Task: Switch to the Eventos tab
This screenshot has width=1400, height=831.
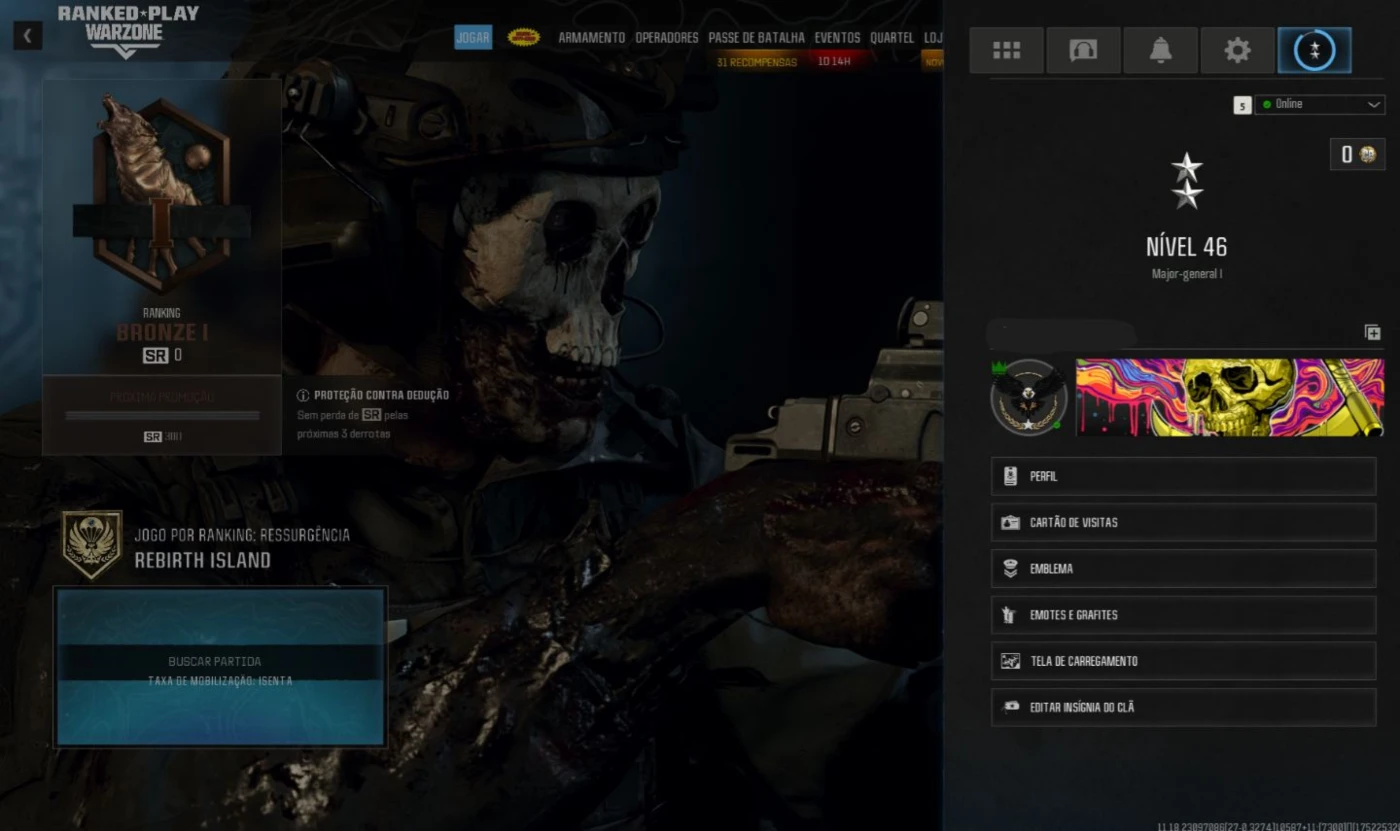Action: coord(837,38)
